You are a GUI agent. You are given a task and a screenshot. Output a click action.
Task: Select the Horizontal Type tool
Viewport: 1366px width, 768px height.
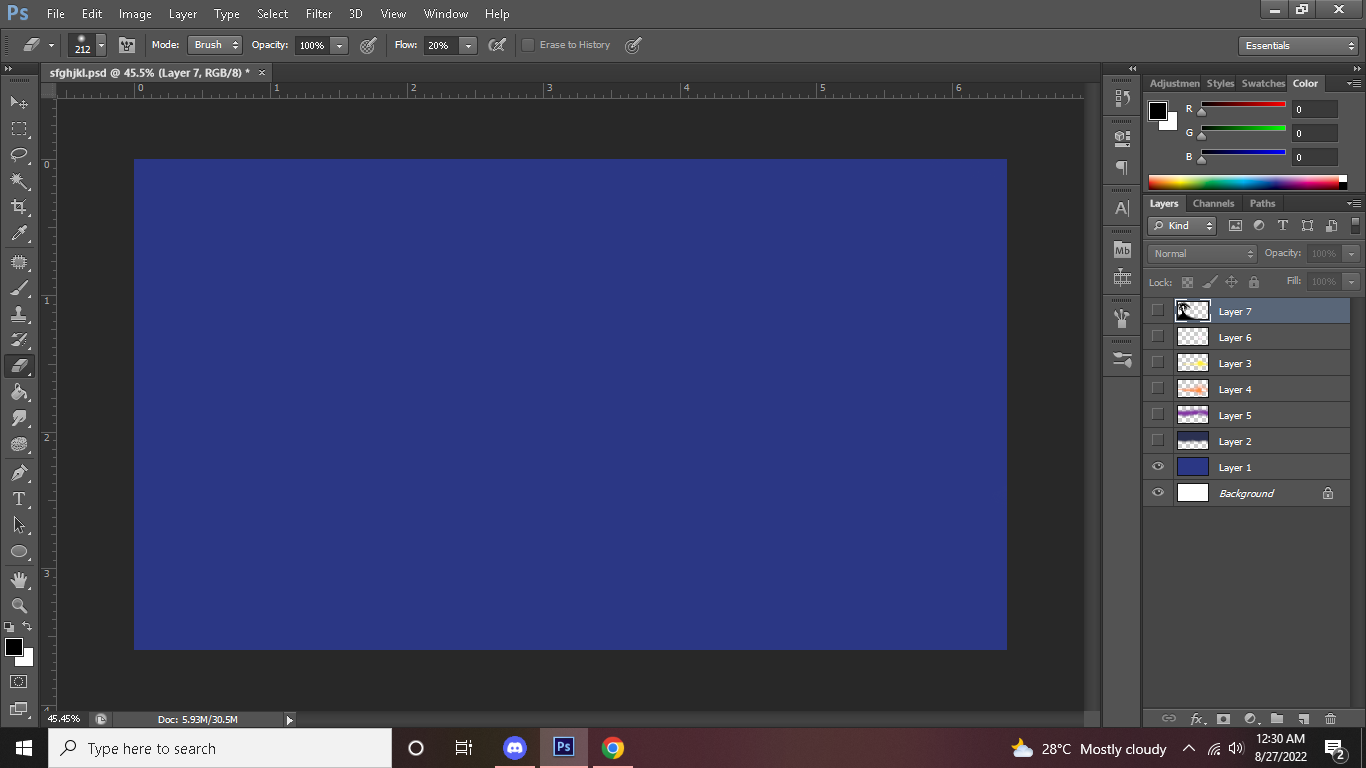tap(19, 498)
